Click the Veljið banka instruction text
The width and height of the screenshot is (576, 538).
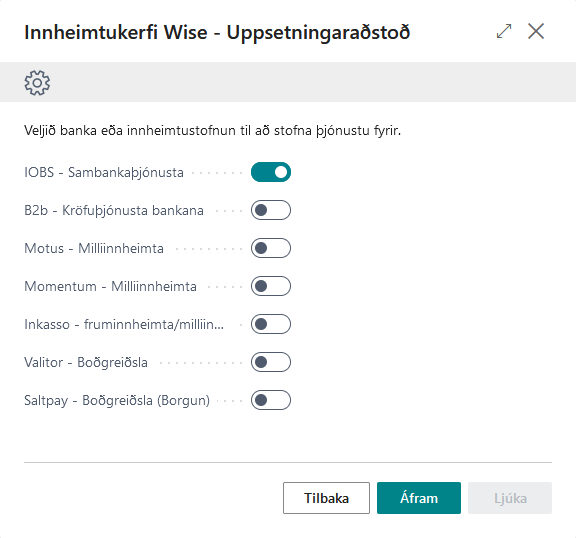click(x=213, y=130)
